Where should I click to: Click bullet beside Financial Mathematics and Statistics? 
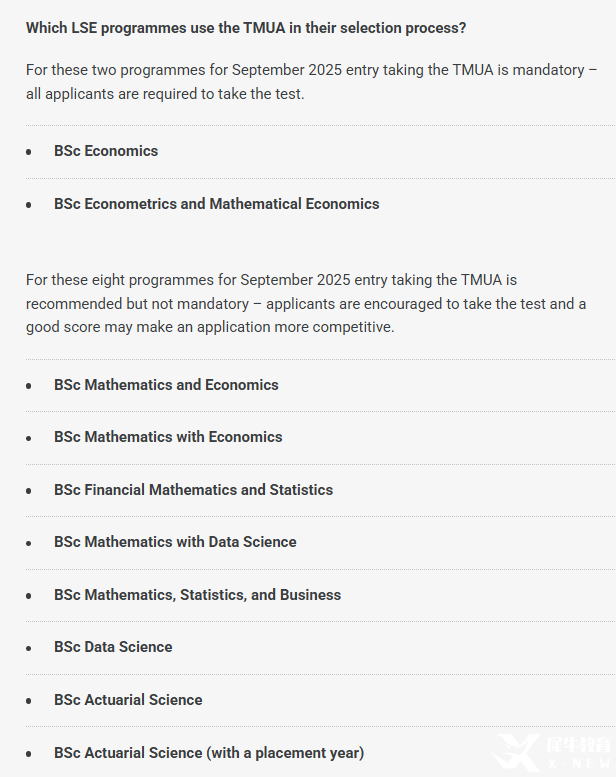coord(29,491)
